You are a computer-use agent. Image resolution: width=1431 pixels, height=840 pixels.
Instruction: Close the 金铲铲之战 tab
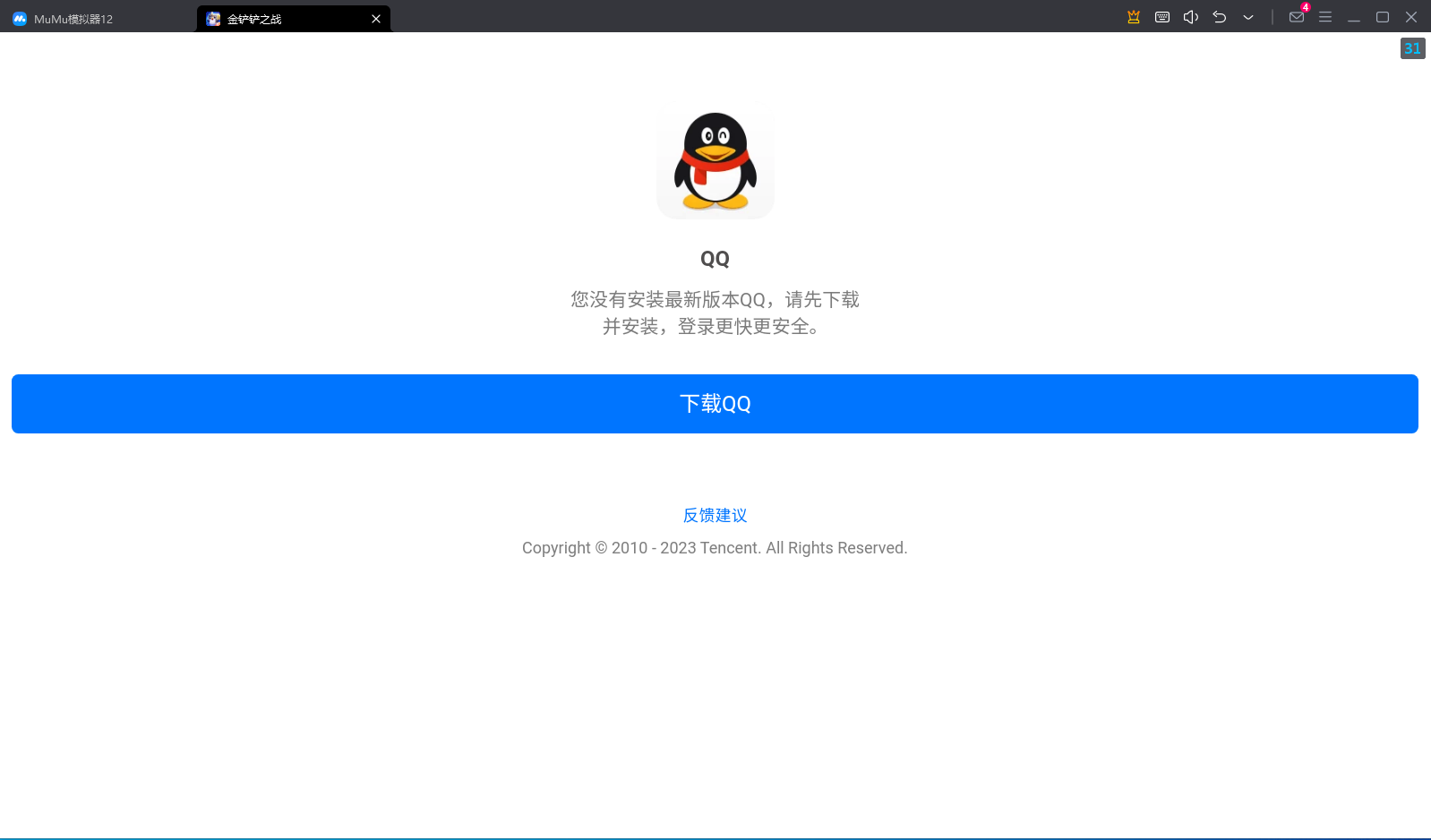click(376, 19)
